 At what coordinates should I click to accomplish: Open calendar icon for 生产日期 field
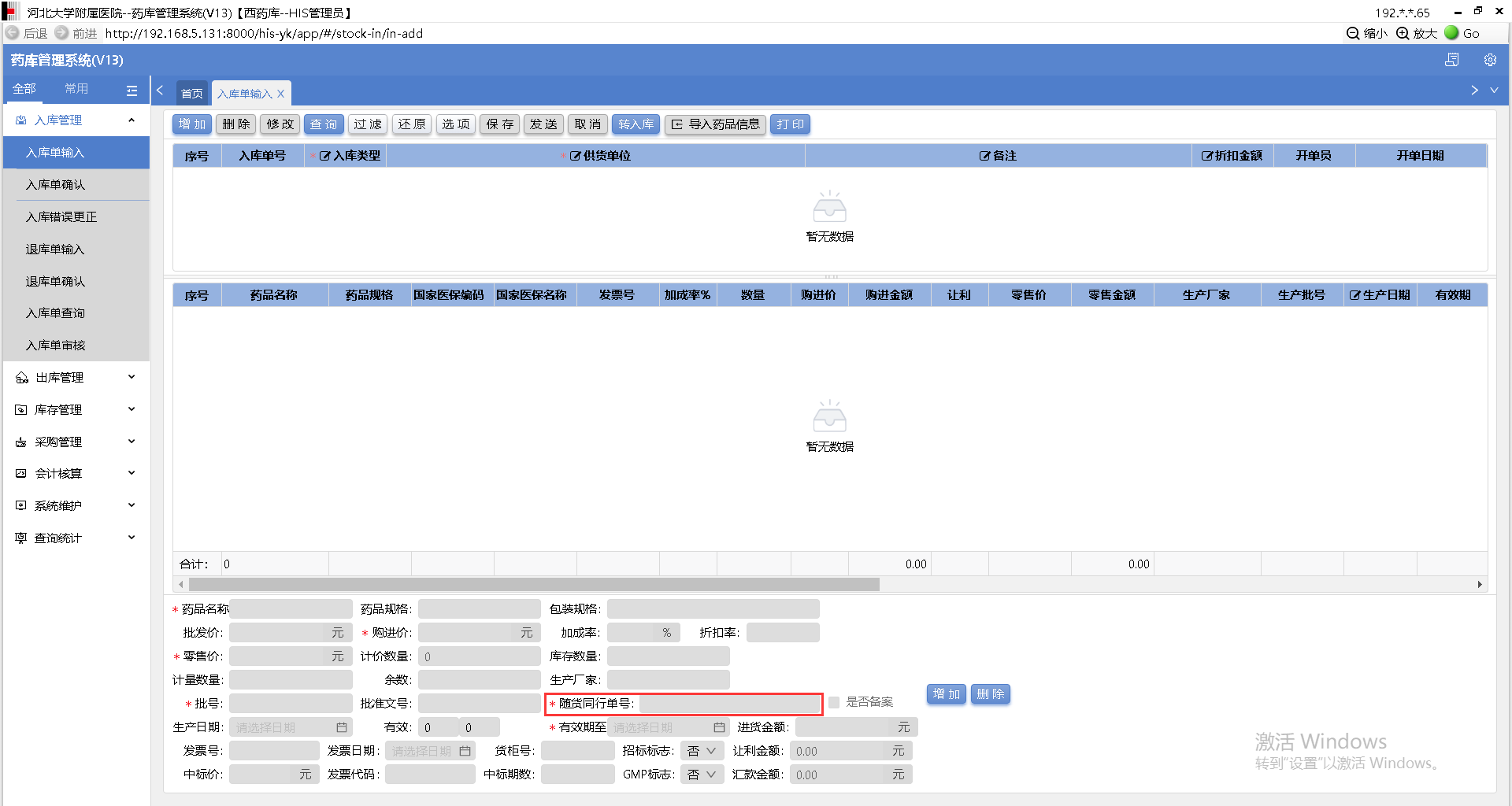(x=342, y=727)
